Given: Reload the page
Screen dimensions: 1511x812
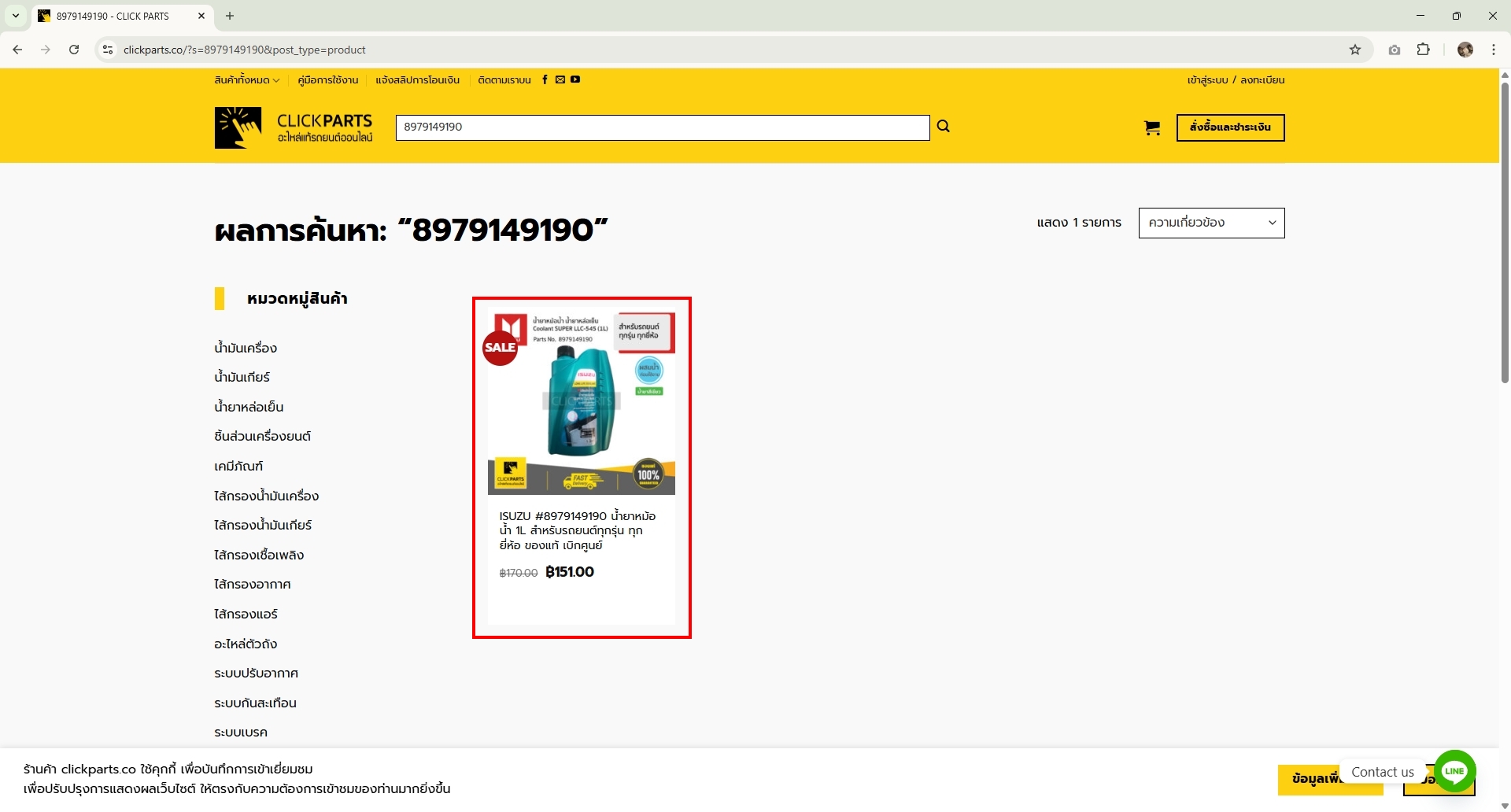Looking at the screenshot, I should click(74, 50).
